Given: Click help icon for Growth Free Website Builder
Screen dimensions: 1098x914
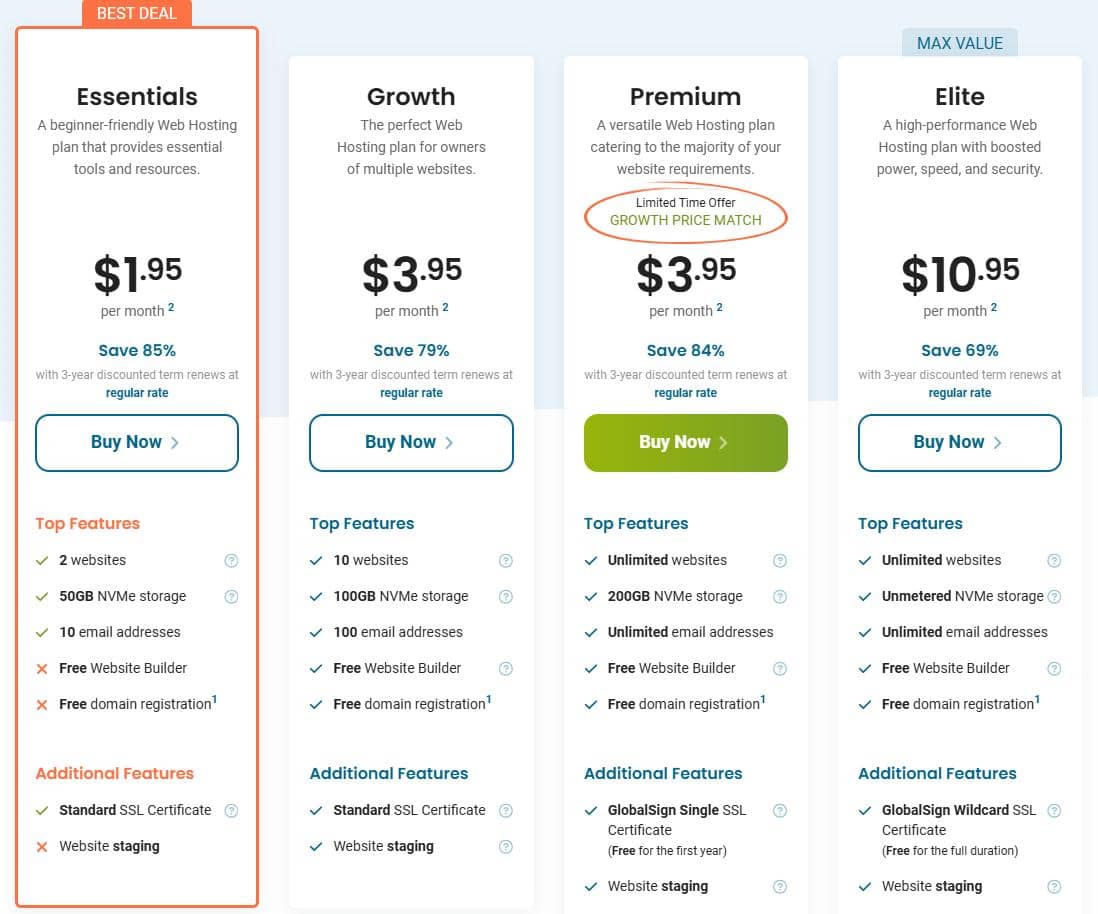Looking at the screenshot, I should pyautogui.click(x=506, y=668).
